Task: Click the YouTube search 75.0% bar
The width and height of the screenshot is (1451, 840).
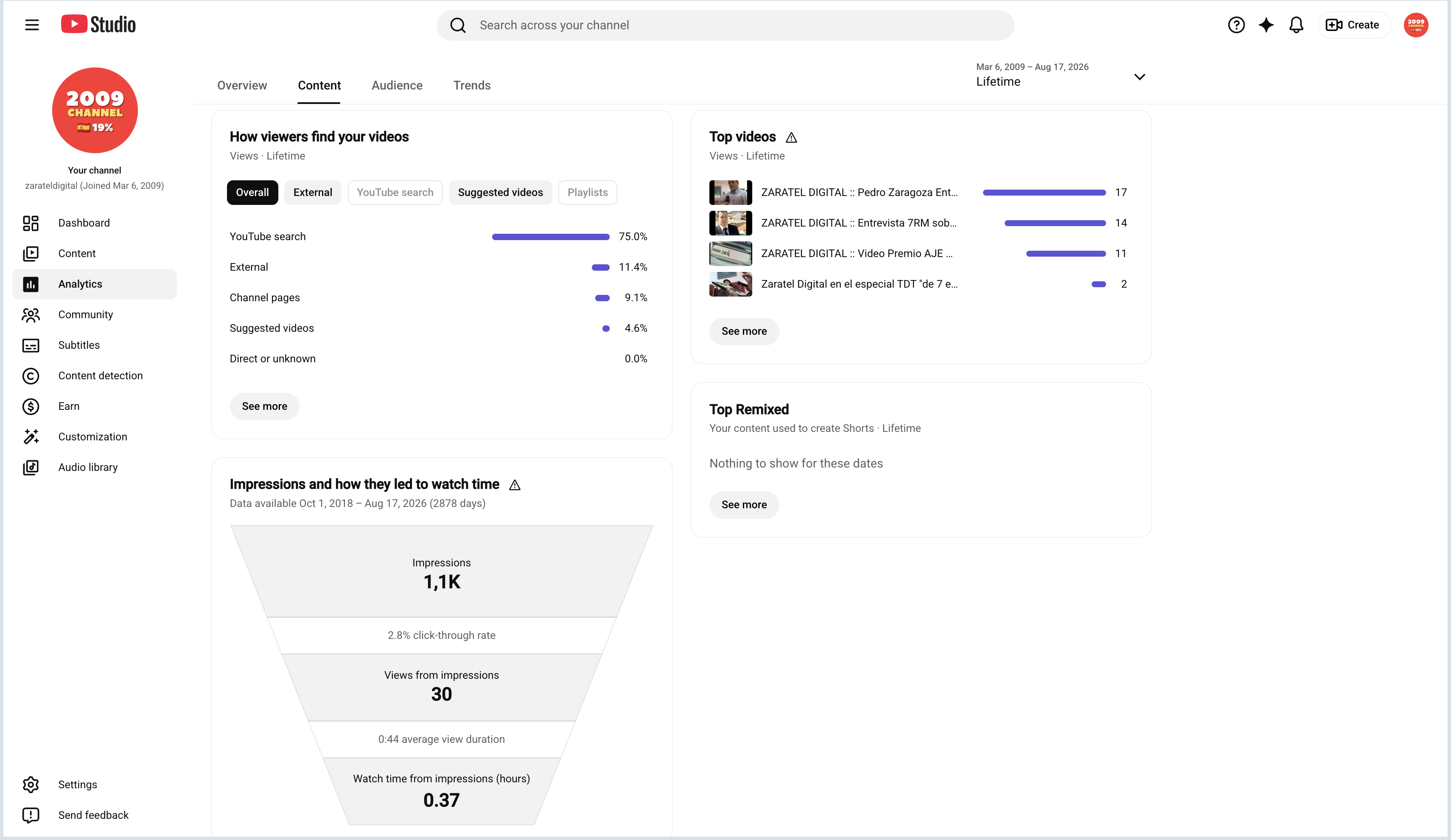Action: pos(550,237)
